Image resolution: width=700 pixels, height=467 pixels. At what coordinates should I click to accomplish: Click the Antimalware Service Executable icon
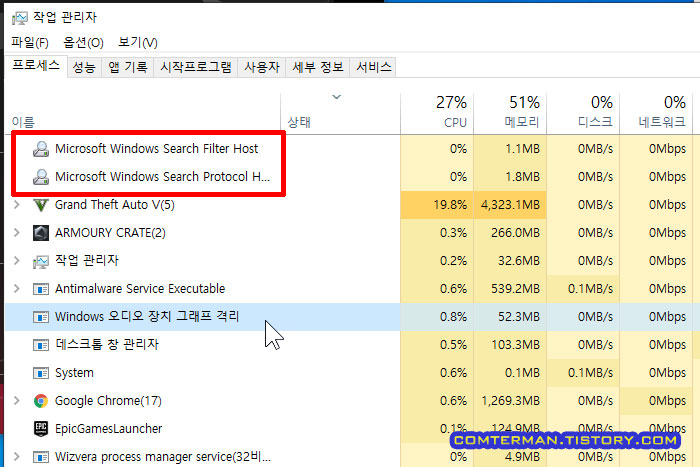[41, 289]
